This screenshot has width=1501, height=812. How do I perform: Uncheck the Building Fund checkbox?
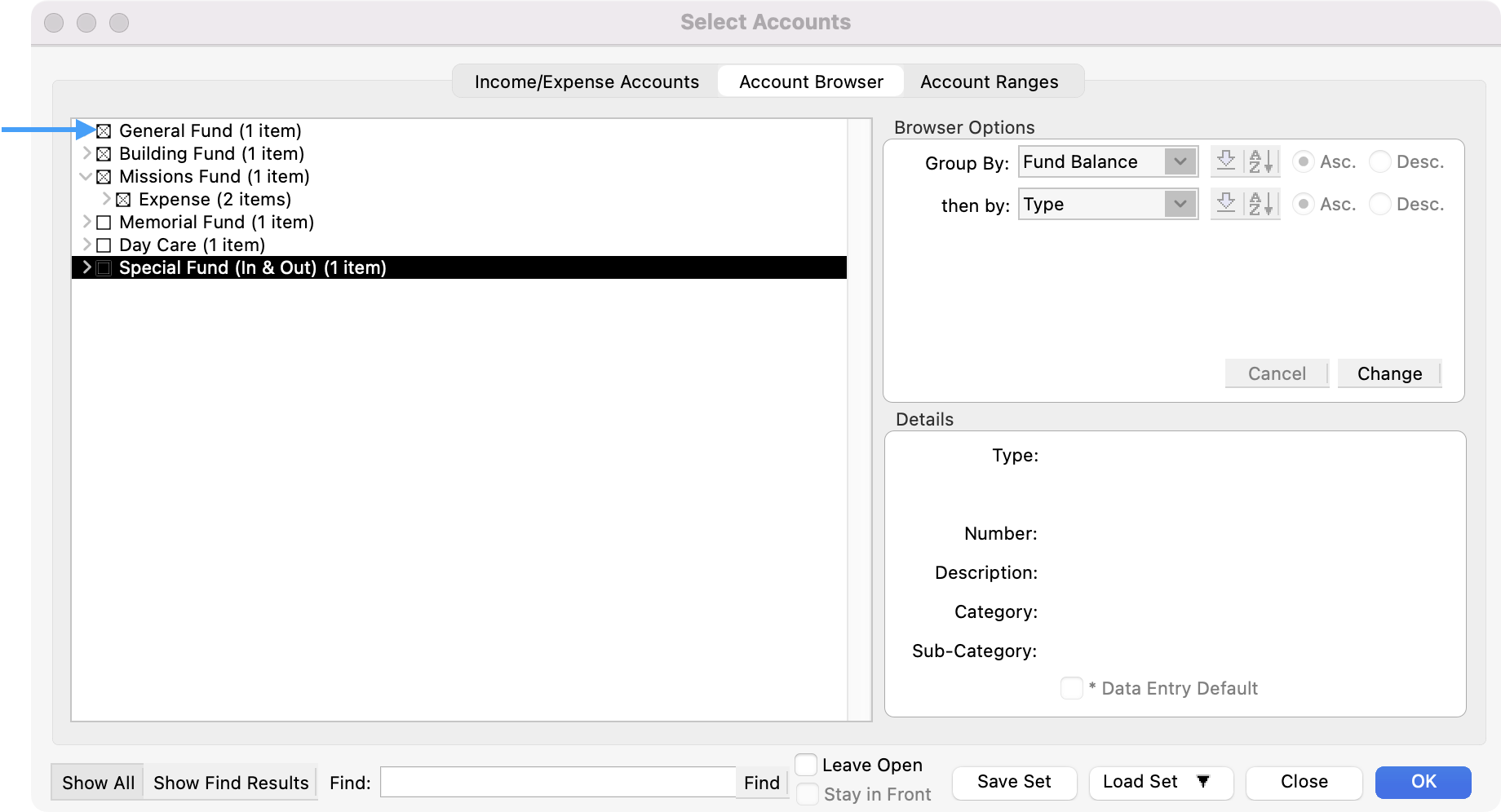(x=104, y=154)
